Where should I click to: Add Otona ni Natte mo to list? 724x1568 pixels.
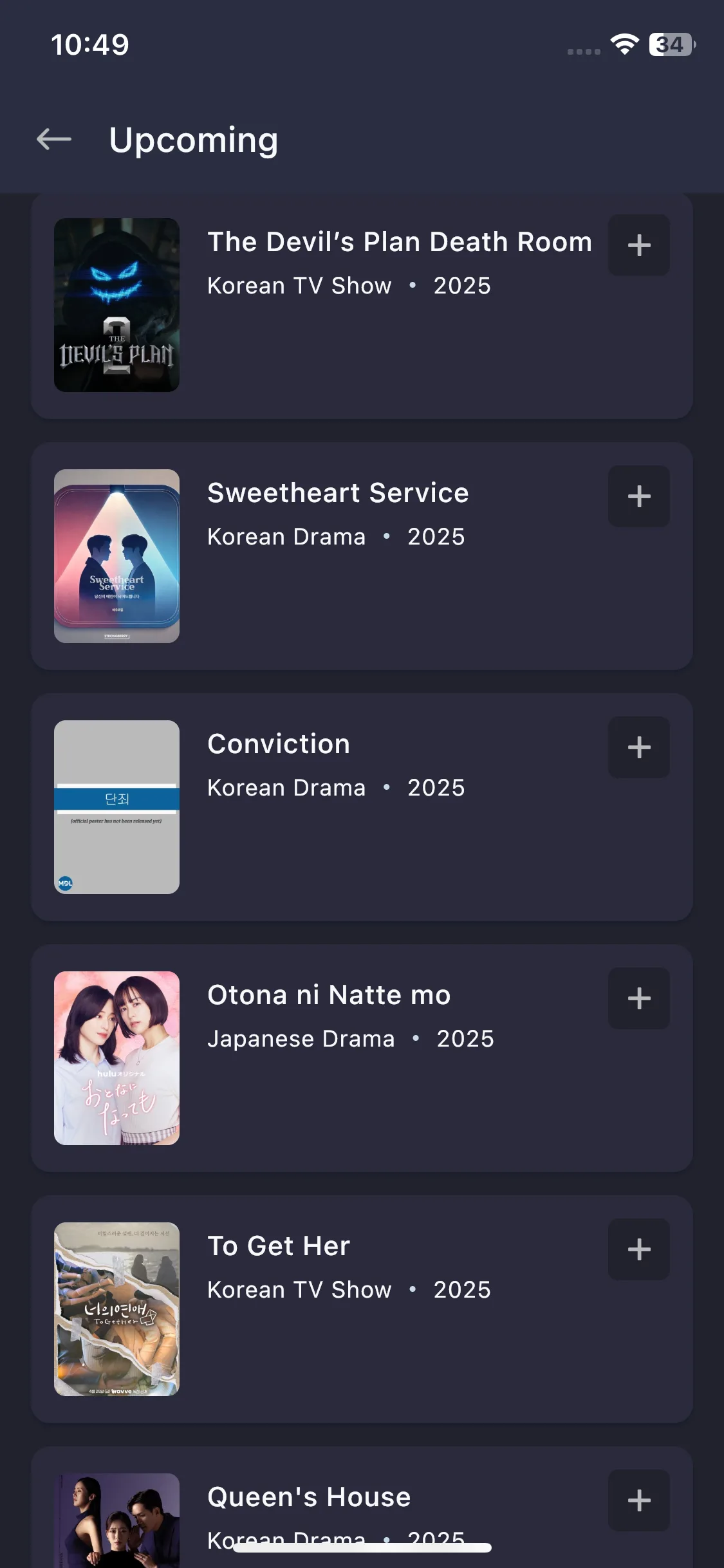(638, 998)
